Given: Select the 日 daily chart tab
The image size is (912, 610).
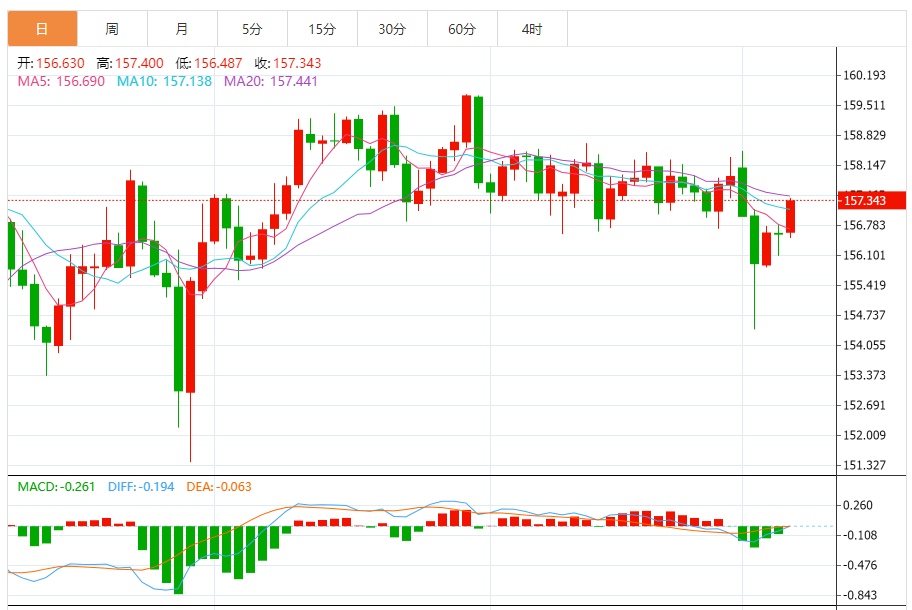Looking at the screenshot, I should [42, 28].
